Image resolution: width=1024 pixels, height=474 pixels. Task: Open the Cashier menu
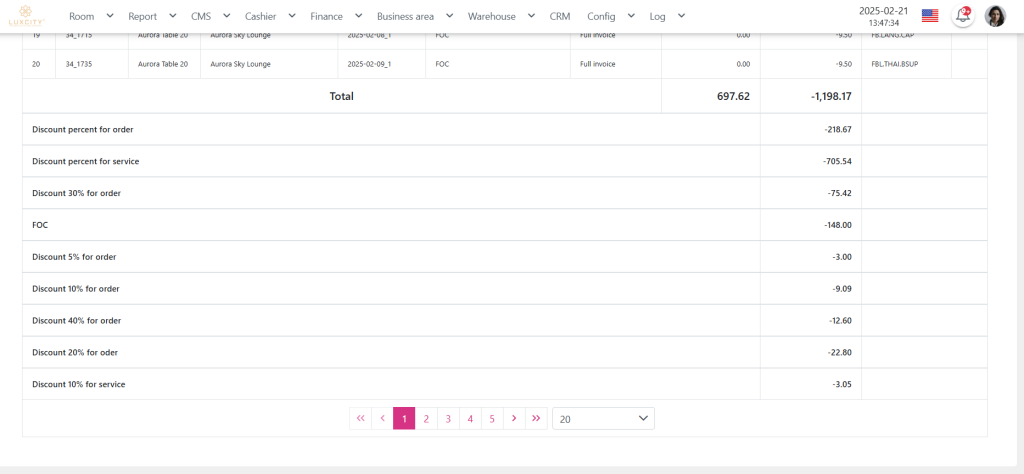coord(270,16)
